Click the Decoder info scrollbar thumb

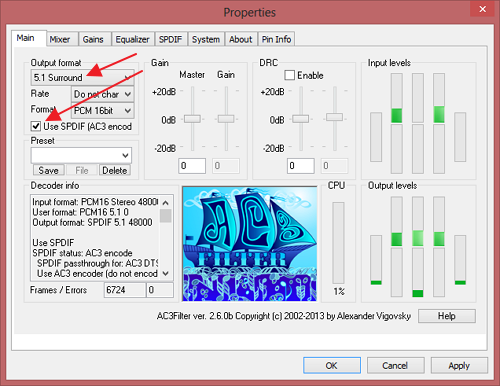coord(166,216)
